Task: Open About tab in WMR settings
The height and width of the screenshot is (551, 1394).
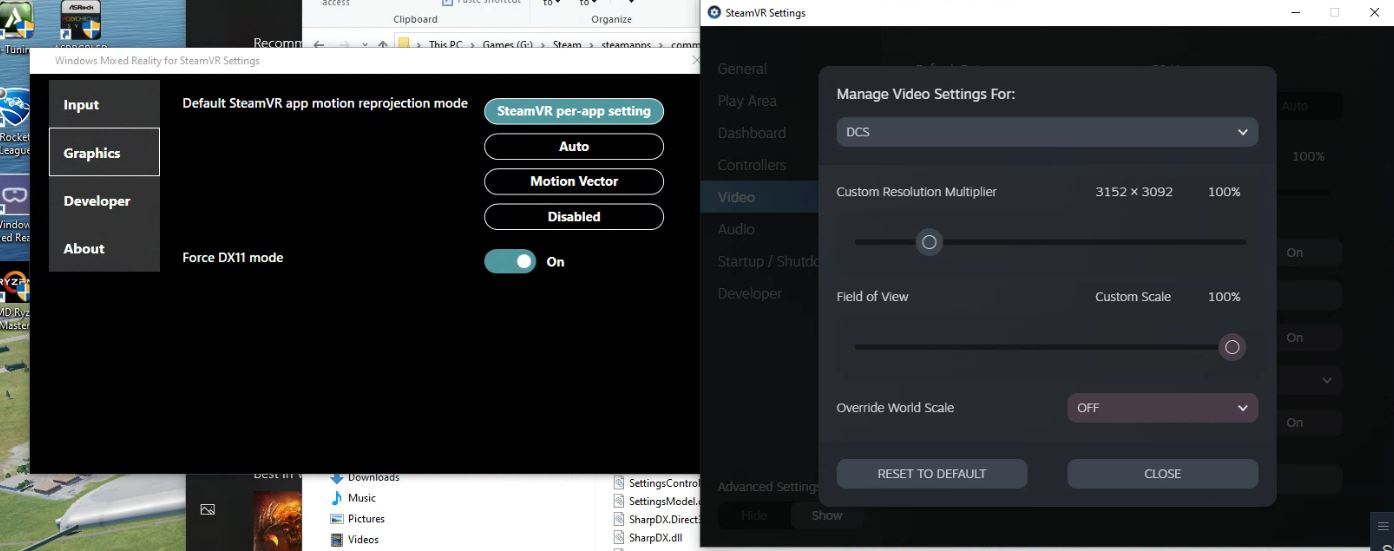Action: (x=104, y=249)
